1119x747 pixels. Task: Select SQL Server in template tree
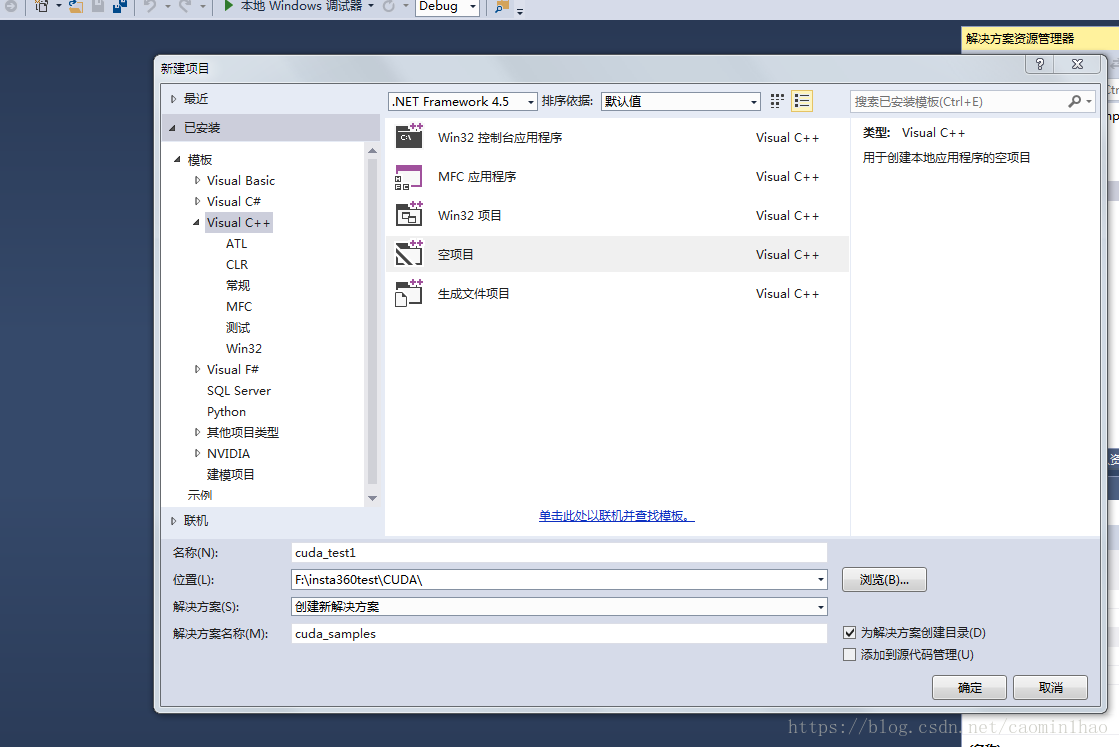(x=239, y=390)
